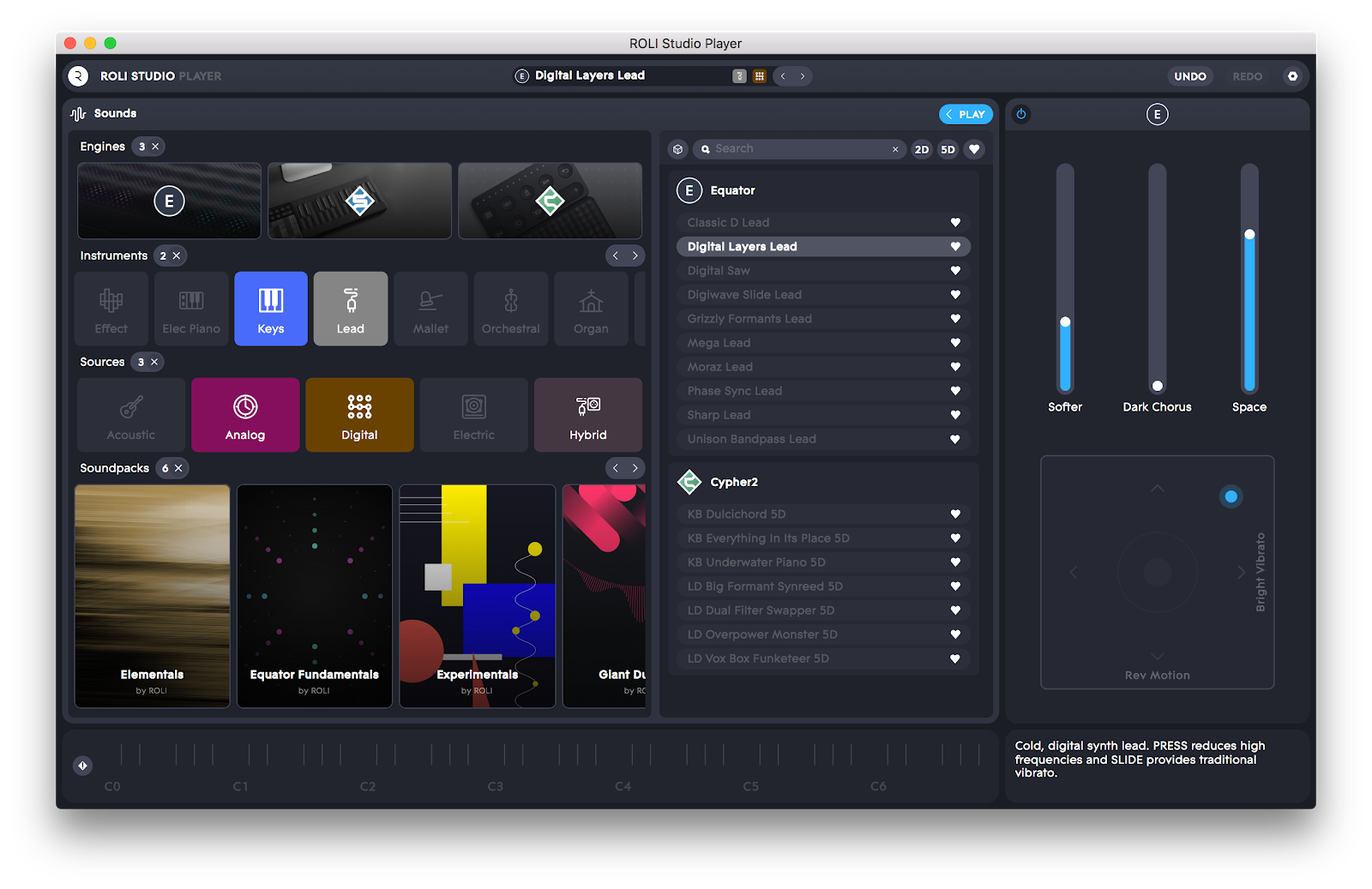Image resolution: width=1372 pixels, height=889 pixels.
Task: Open the Elementals soundpack by ROLI
Action: pyautogui.click(x=152, y=596)
